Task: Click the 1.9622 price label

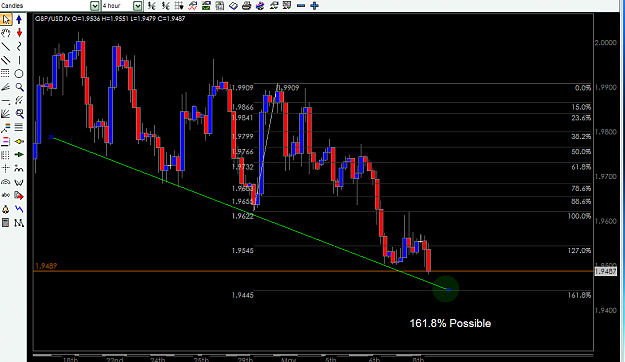Action: click(243, 216)
